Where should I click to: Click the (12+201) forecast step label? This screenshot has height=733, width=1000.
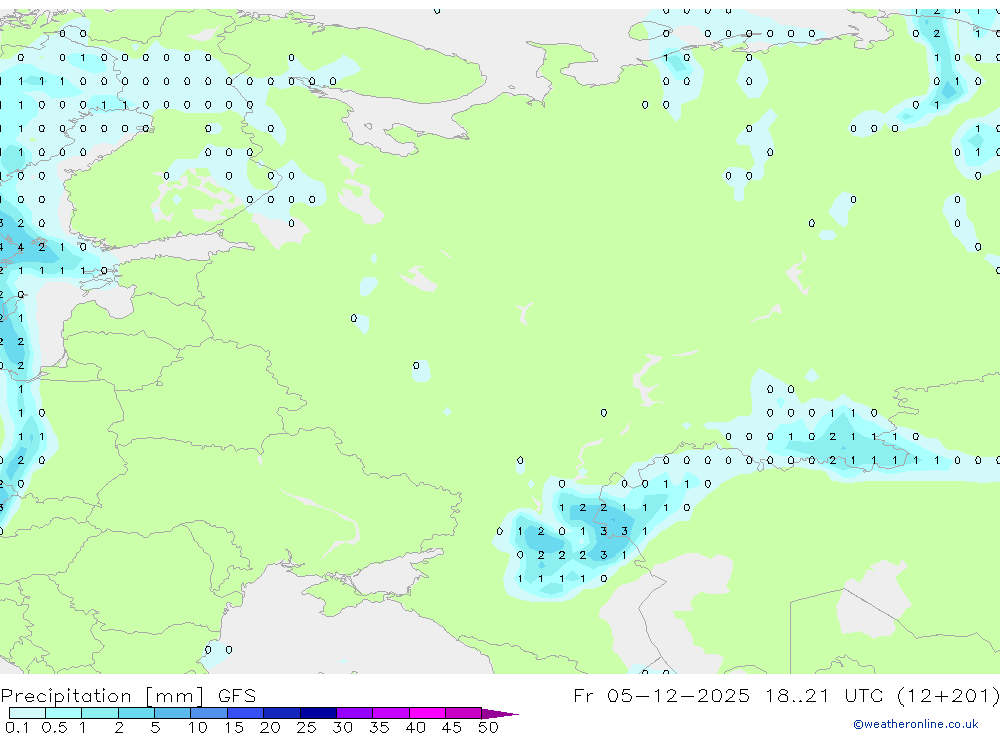pos(948,695)
